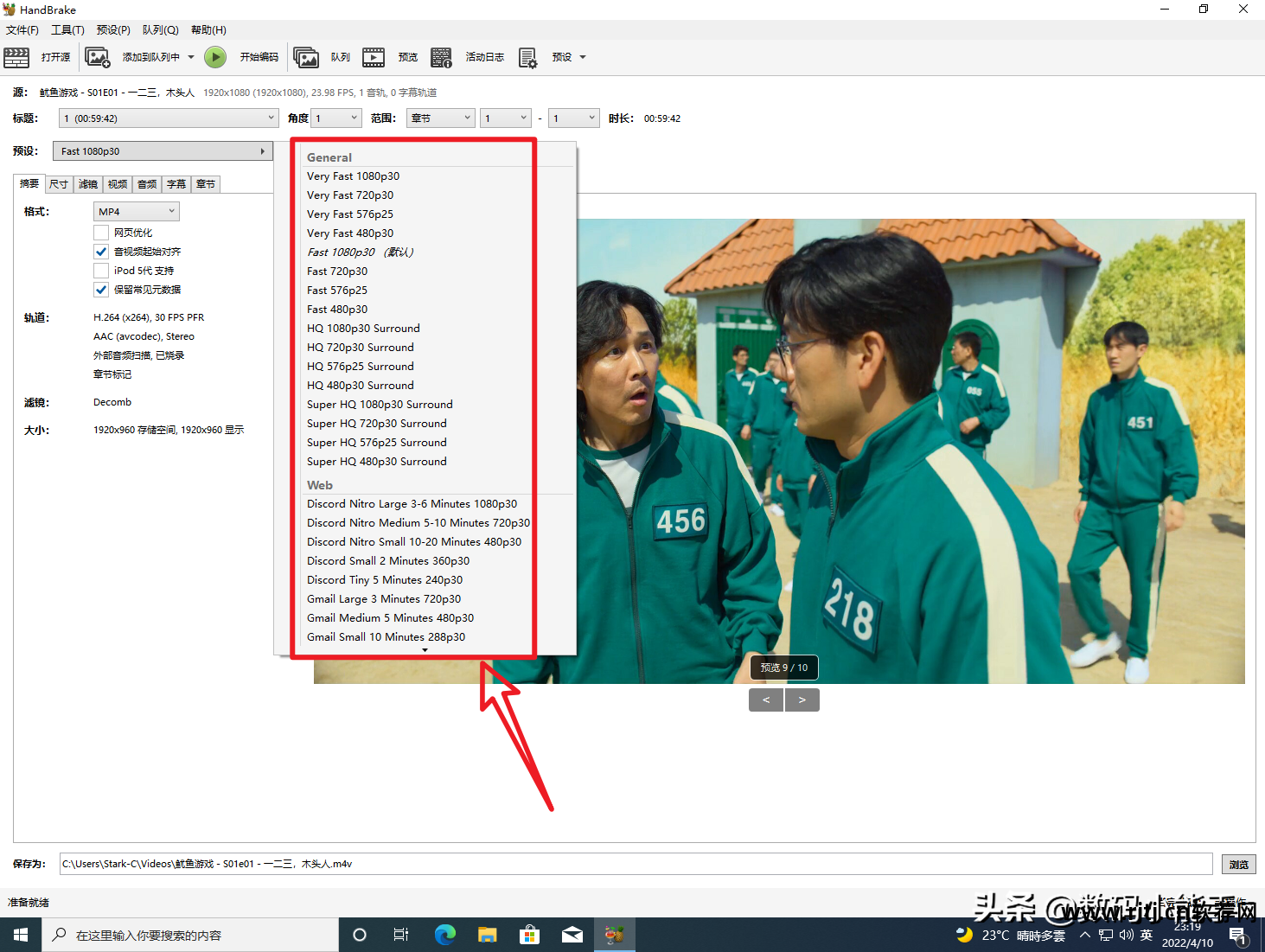Click the Save As file path field

click(x=636, y=864)
